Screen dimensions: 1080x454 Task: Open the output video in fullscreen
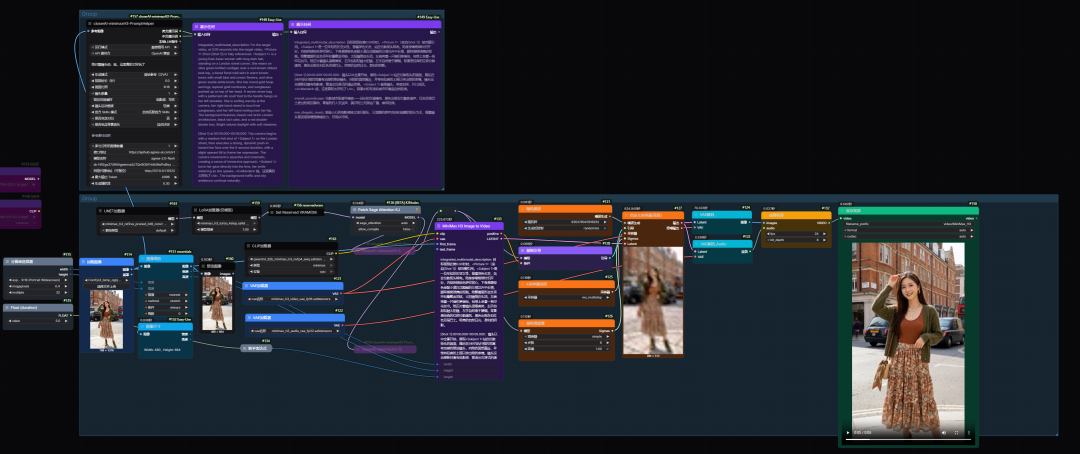[x=956, y=433]
